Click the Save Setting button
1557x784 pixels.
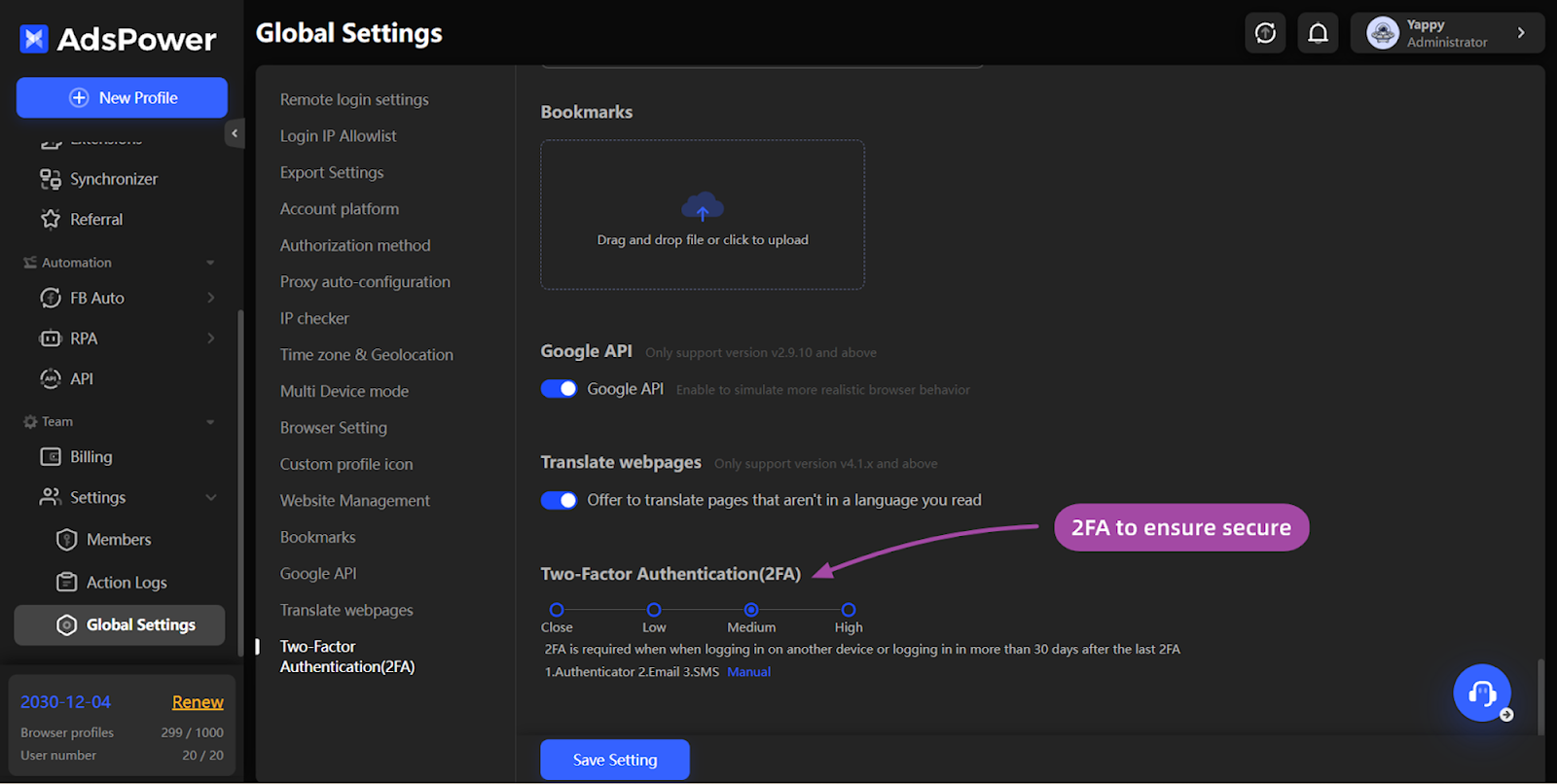[615, 760]
